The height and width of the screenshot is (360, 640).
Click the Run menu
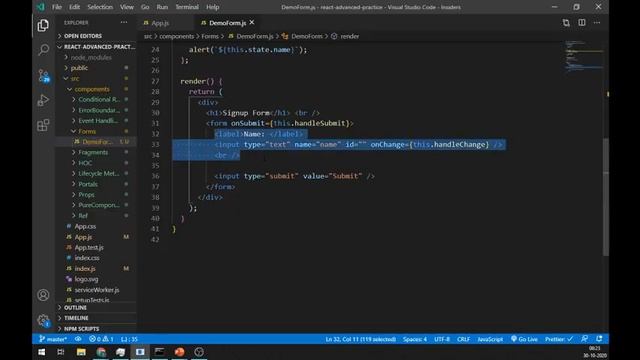(x=162, y=7)
